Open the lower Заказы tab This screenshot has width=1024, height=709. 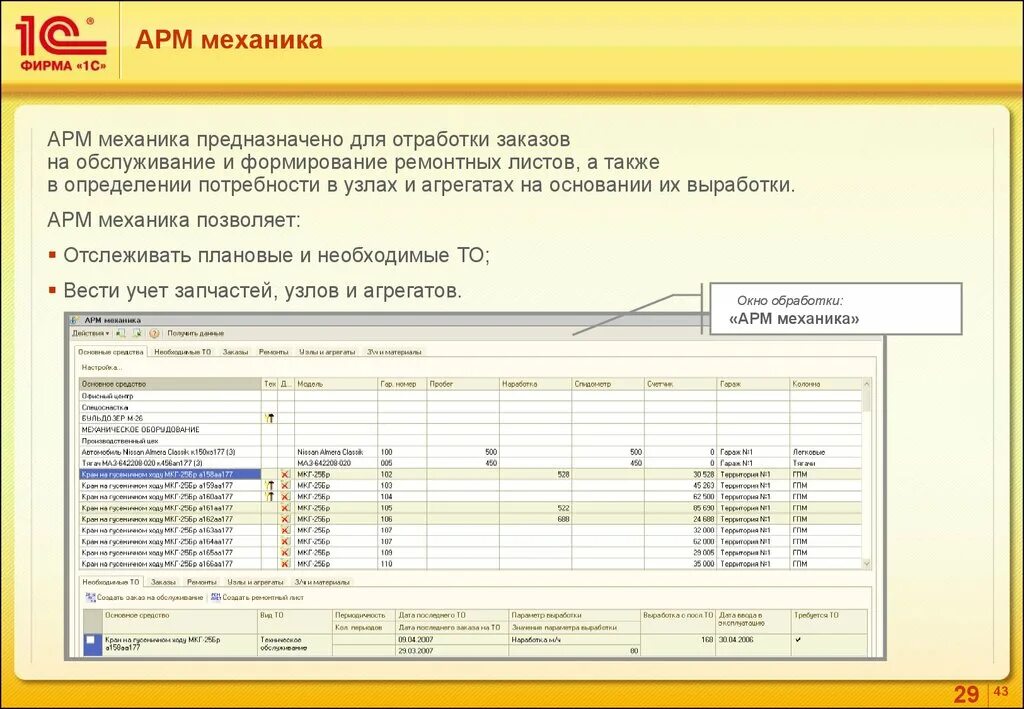[x=163, y=582]
